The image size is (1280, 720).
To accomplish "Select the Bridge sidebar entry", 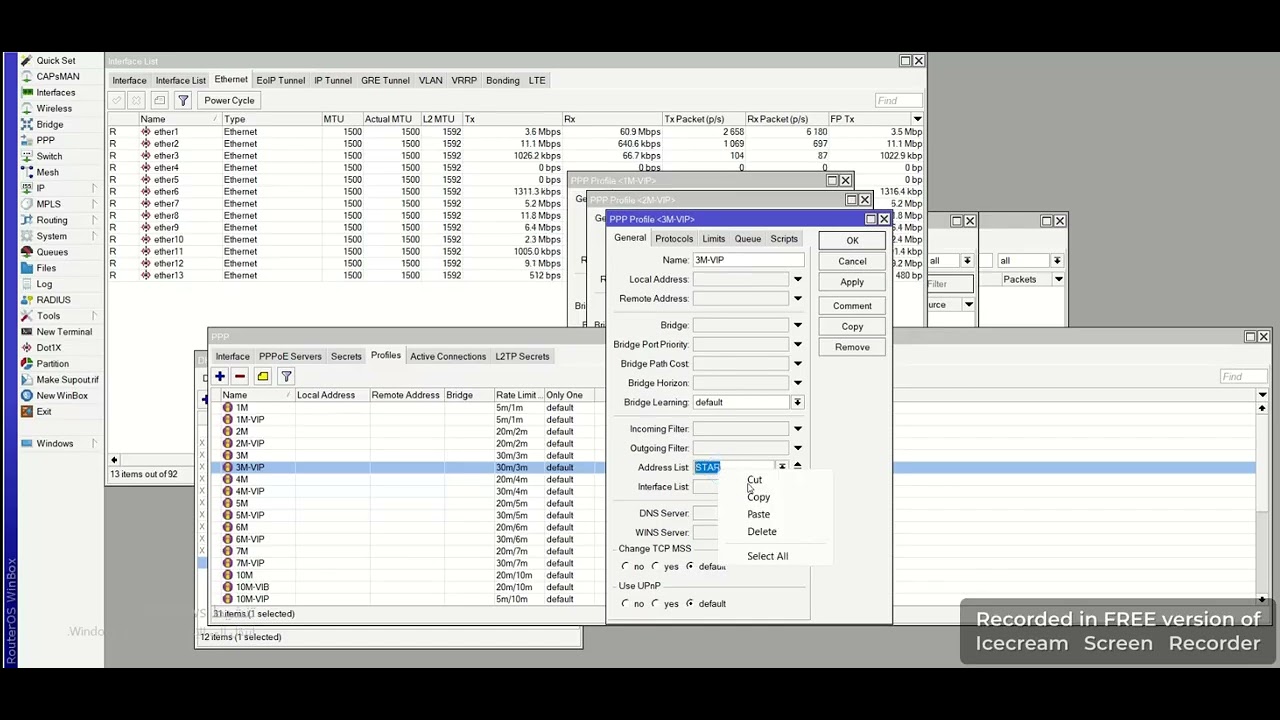I will 49,124.
